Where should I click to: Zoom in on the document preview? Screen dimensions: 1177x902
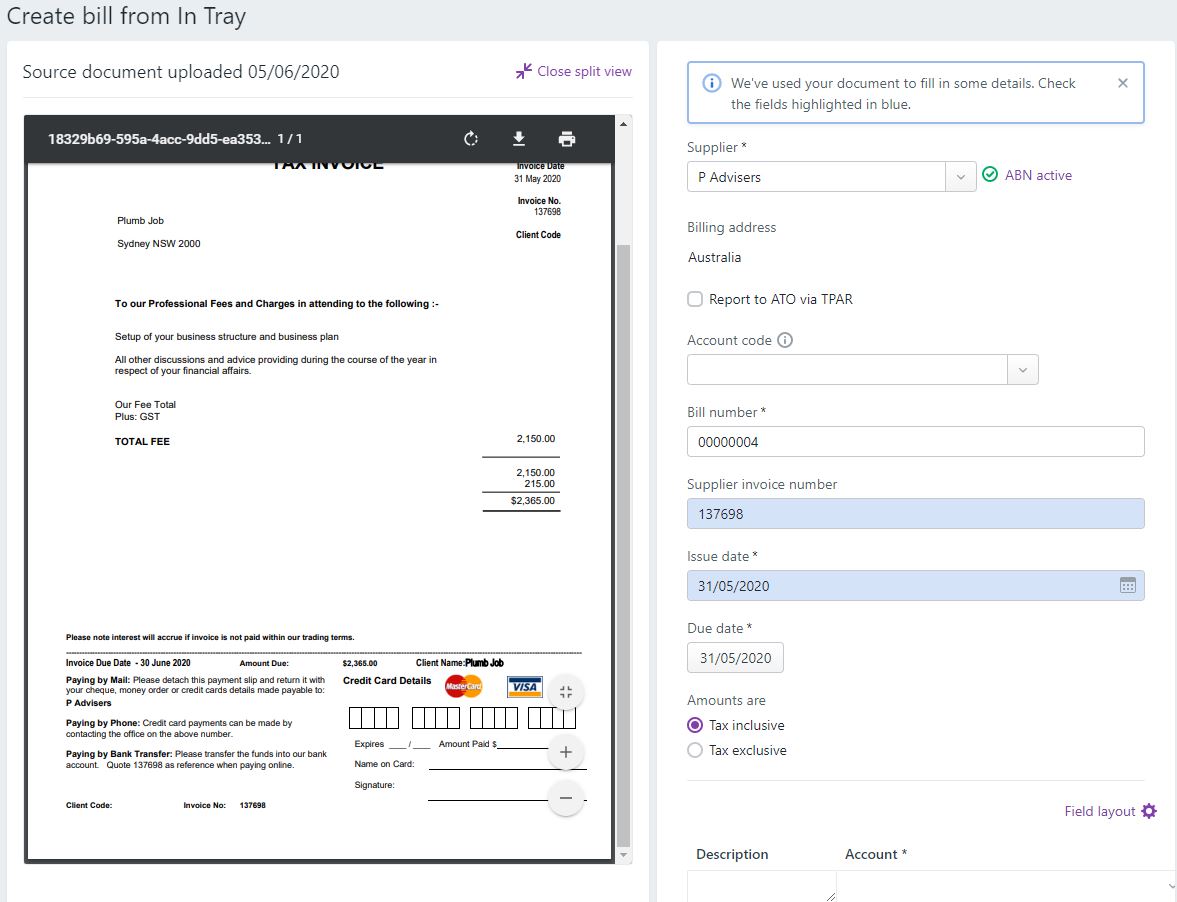[x=566, y=752]
